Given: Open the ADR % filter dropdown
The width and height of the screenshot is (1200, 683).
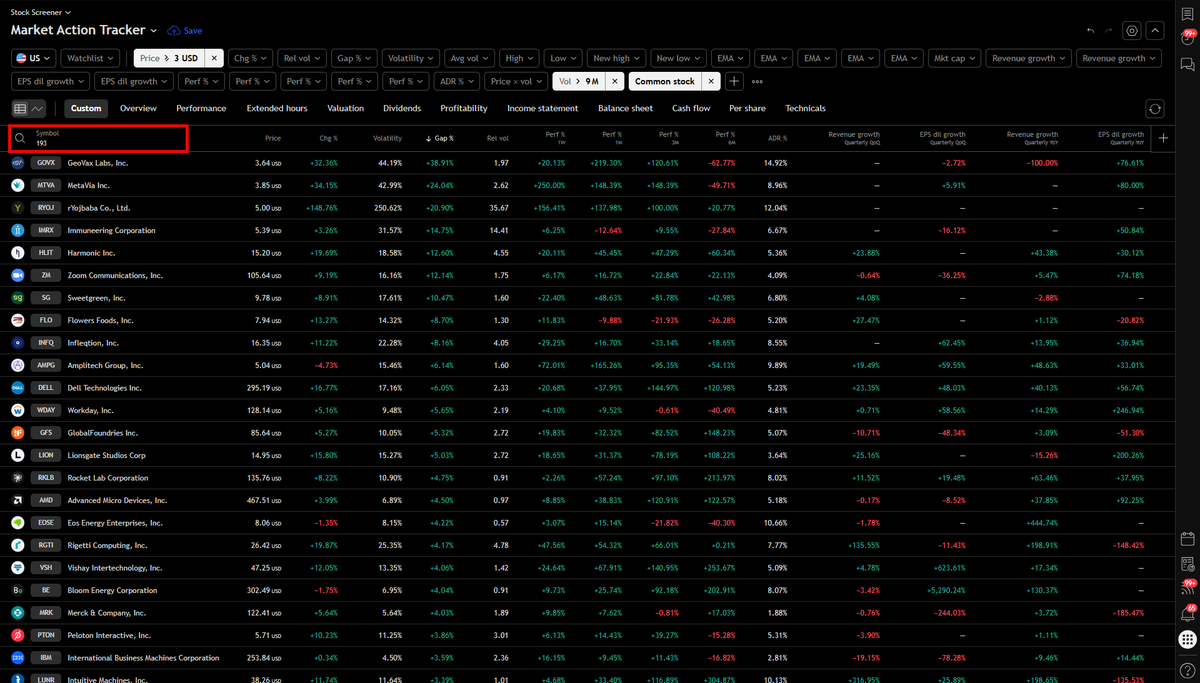Looking at the screenshot, I should 457,81.
